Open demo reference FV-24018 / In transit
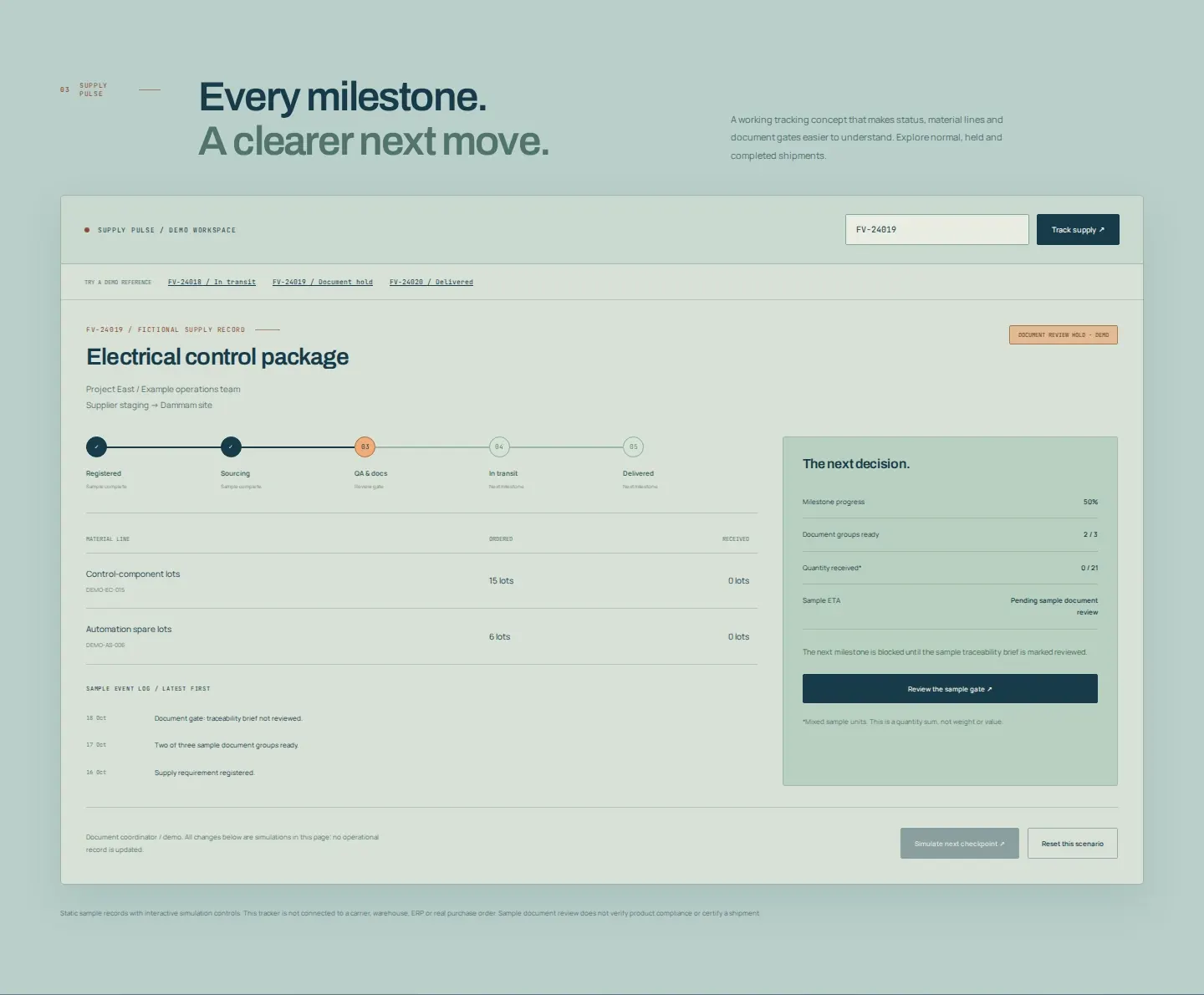Screen dimensions: 1204x995 pos(212,283)
